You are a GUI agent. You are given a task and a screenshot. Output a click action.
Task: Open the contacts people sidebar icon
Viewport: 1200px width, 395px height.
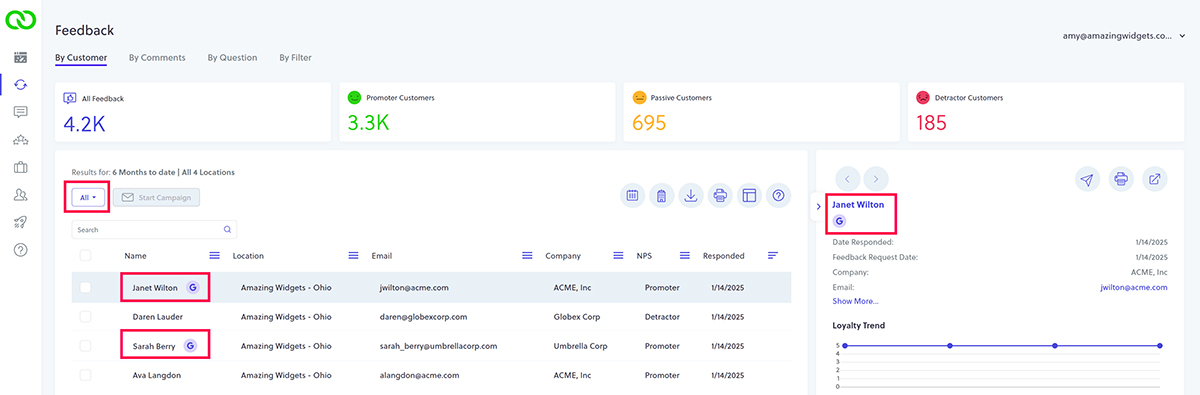[x=20, y=194]
